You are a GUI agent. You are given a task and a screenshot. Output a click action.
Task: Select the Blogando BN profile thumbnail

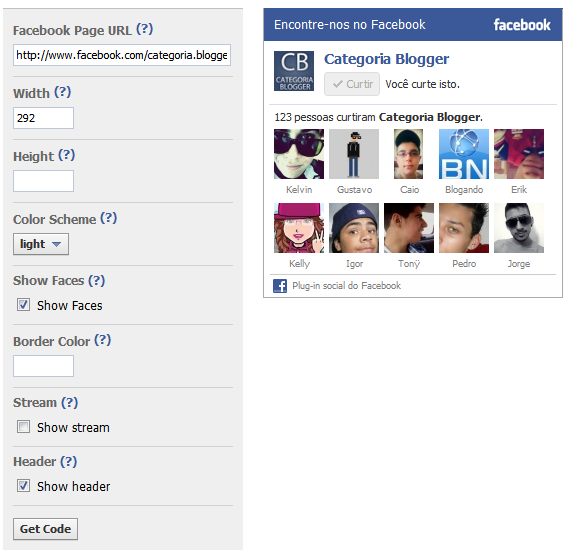pyautogui.click(x=464, y=154)
